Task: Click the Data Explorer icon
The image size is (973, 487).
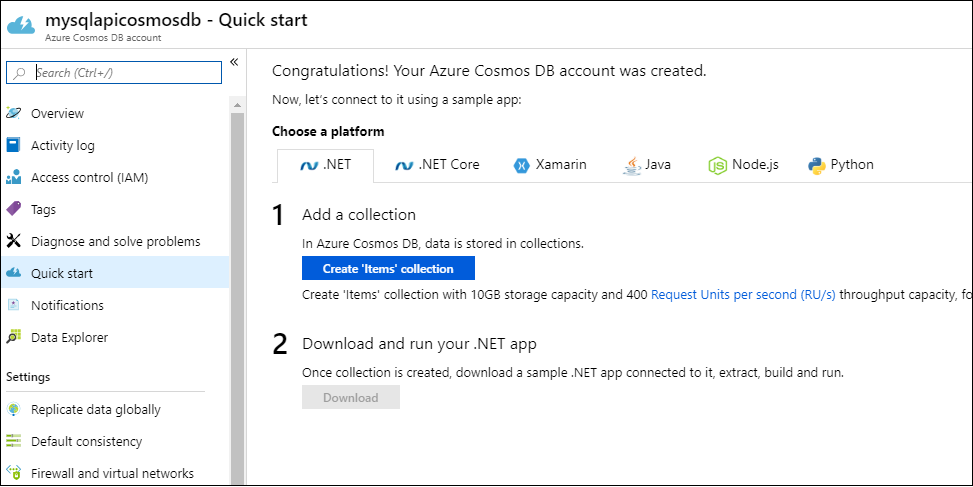Action: click(x=14, y=337)
